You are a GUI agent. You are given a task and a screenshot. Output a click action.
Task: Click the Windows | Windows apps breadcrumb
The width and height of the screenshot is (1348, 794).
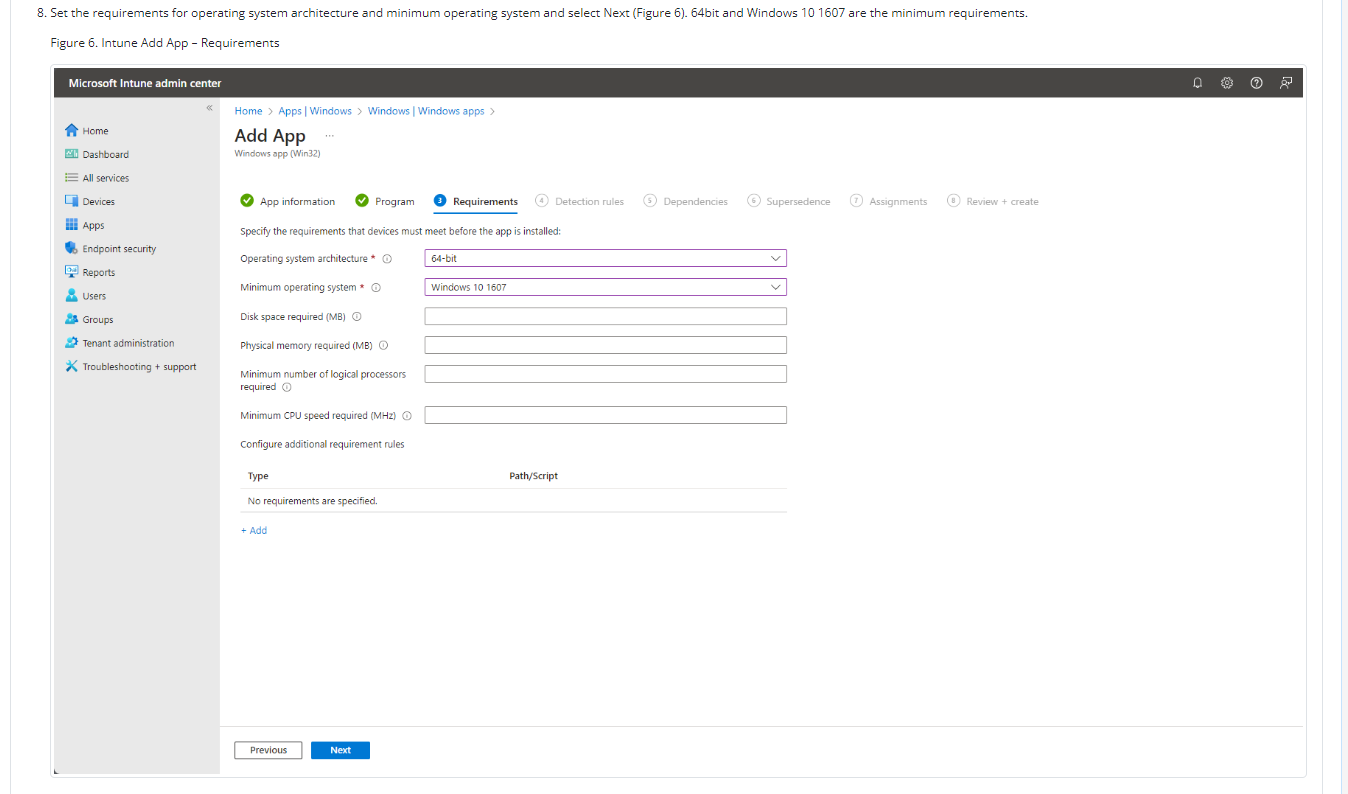tap(426, 111)
